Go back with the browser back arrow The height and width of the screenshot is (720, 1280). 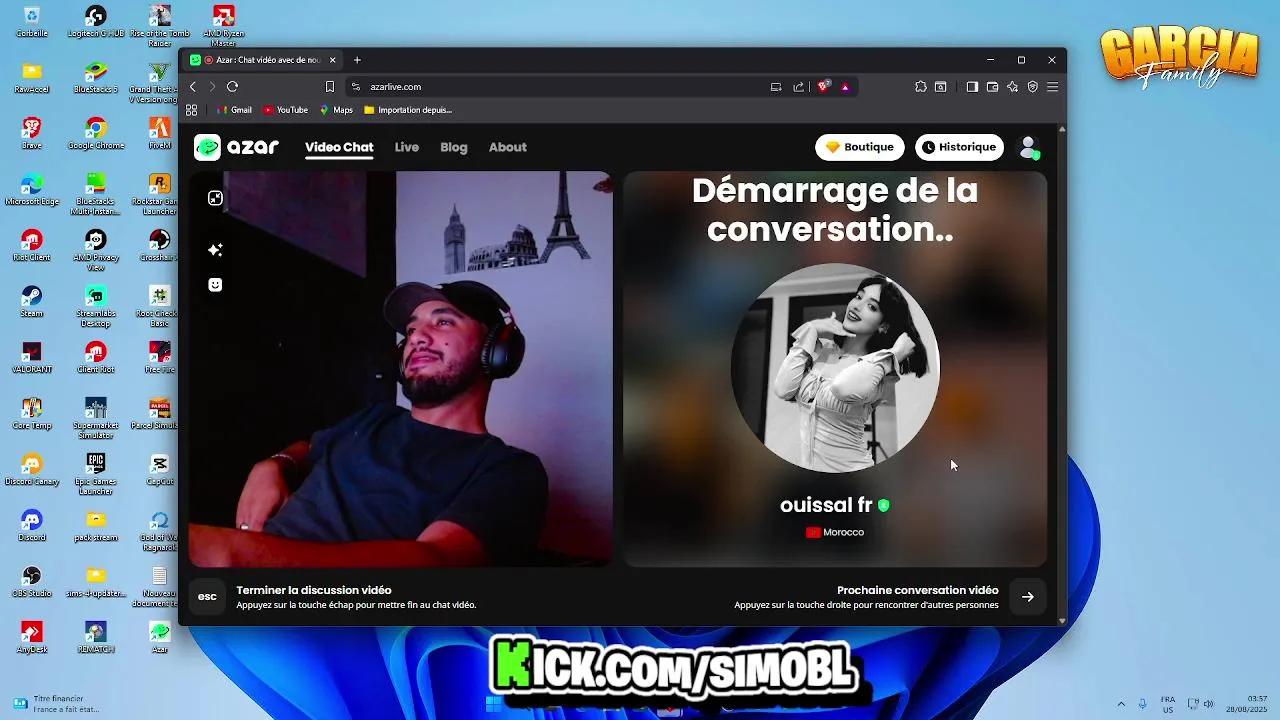coord(193,87)
